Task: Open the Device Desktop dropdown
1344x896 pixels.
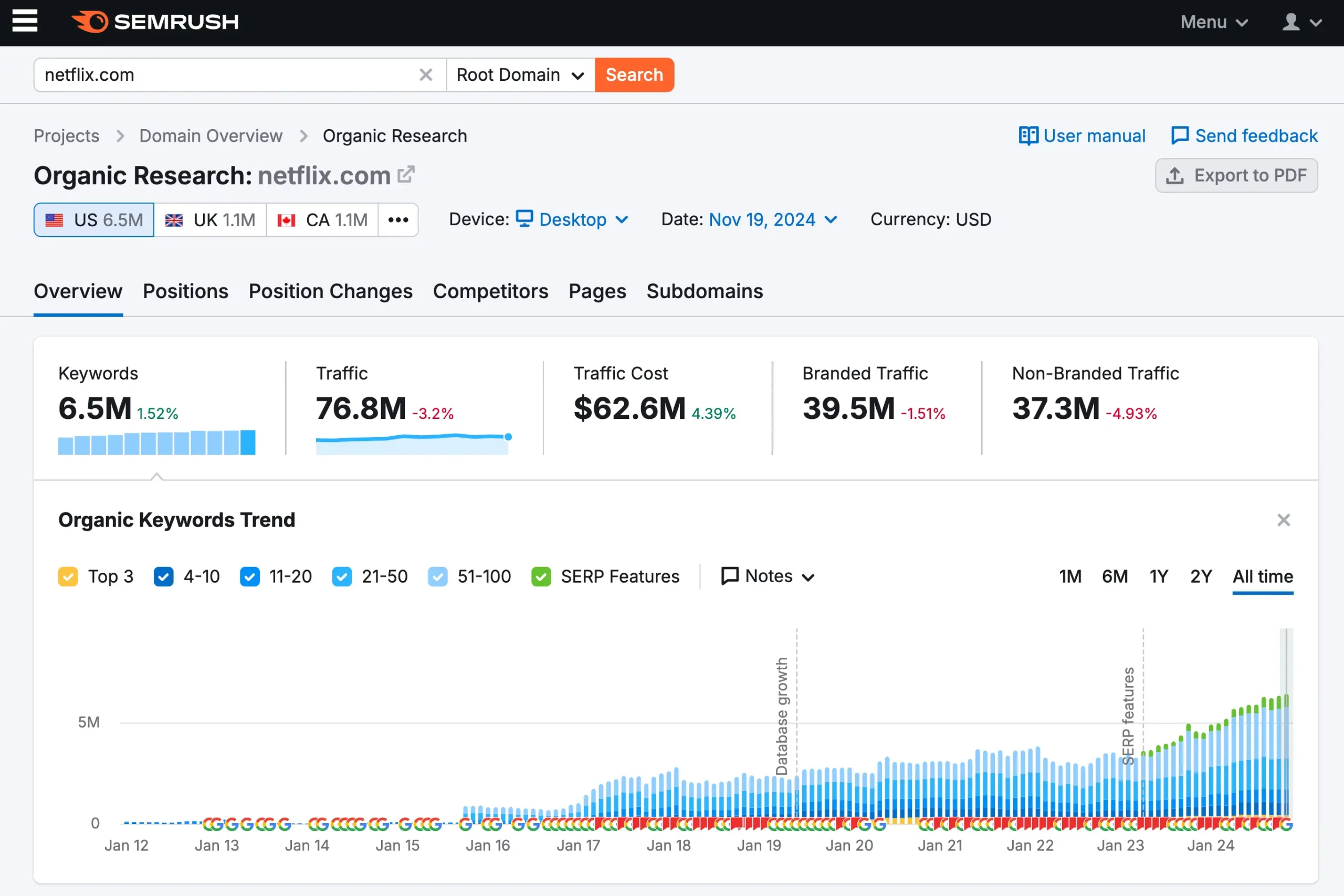Action: point(573,219)
